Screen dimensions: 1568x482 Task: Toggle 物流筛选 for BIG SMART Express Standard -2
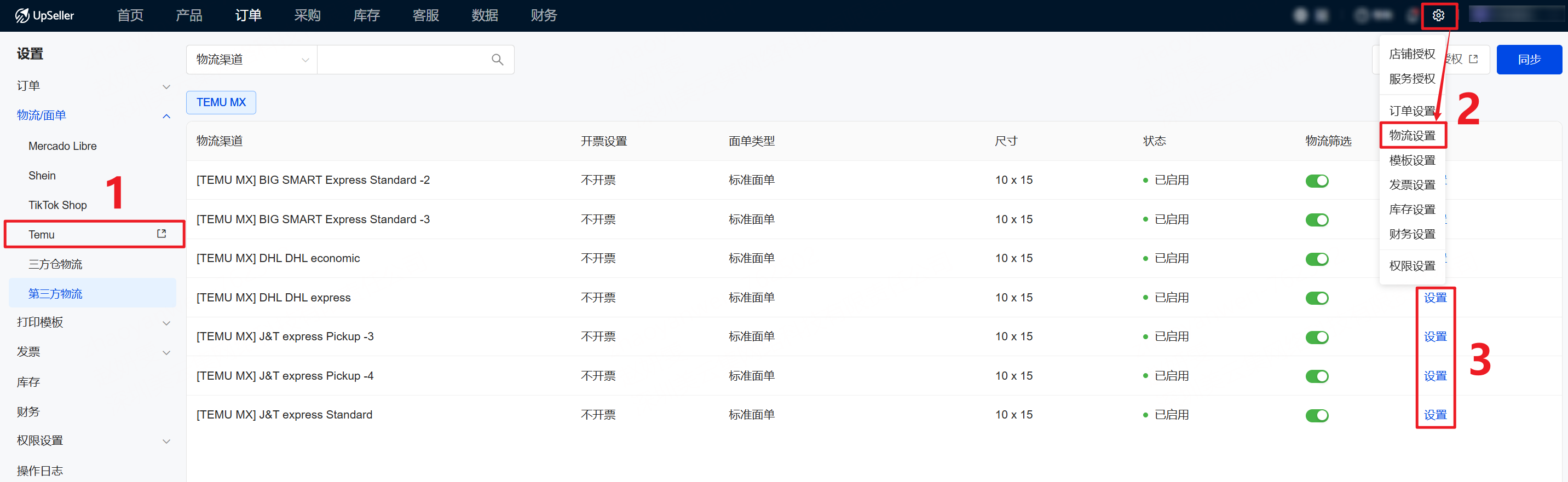1317,181
